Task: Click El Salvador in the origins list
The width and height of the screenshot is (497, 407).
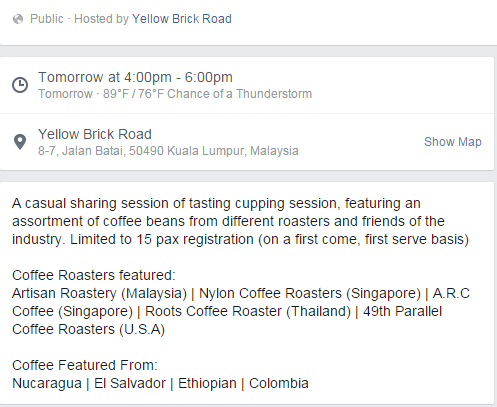Action: tap(130, 383)
